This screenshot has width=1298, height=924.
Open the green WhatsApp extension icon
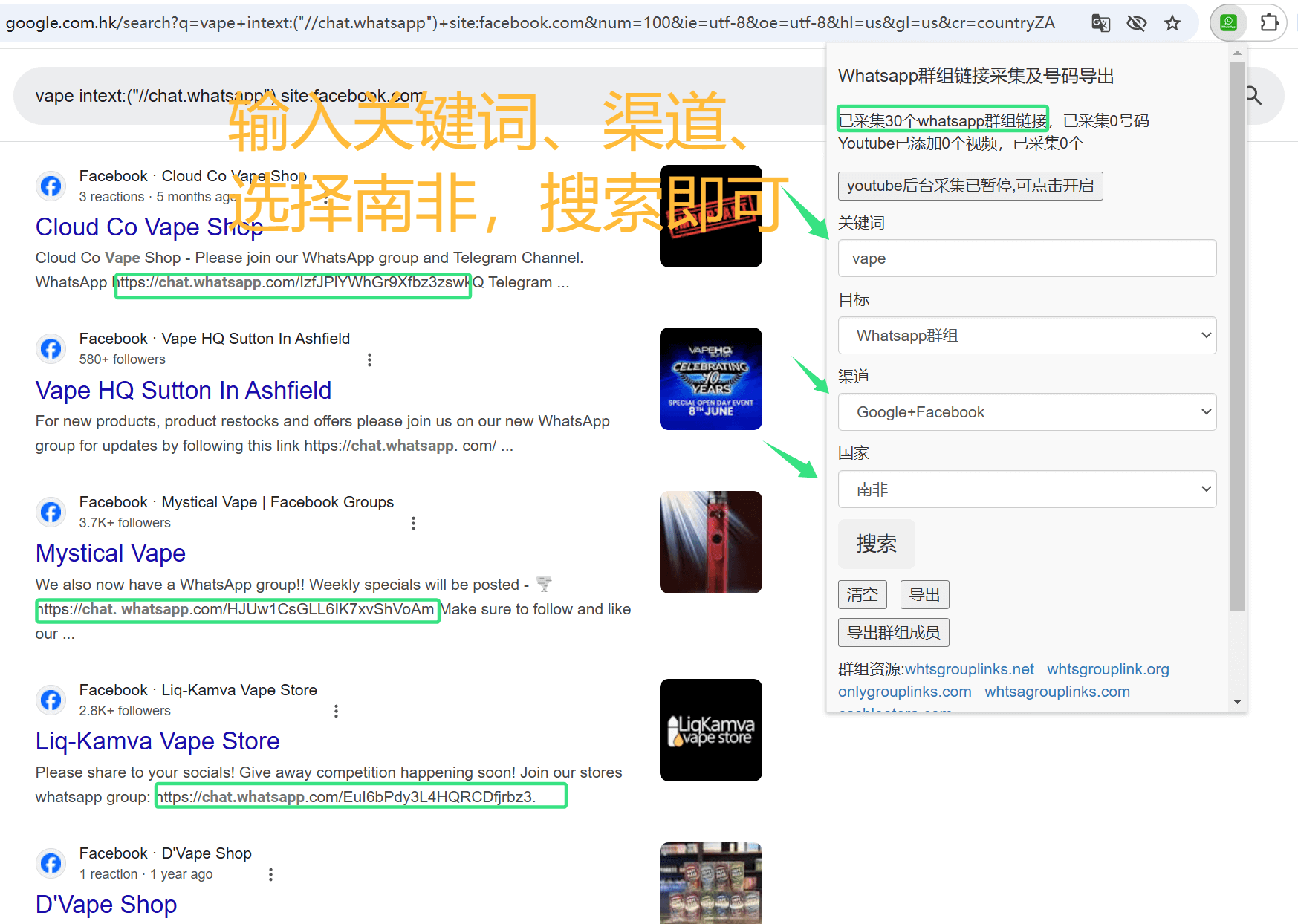click(x=1229, y=23)
